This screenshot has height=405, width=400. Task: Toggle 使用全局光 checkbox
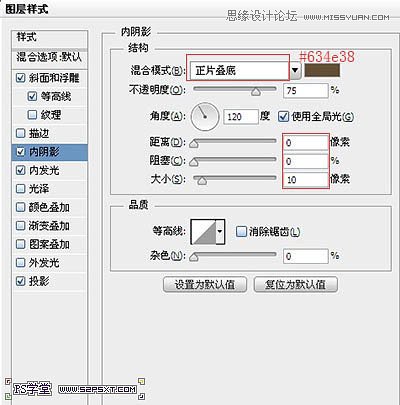tap(283, 117)
